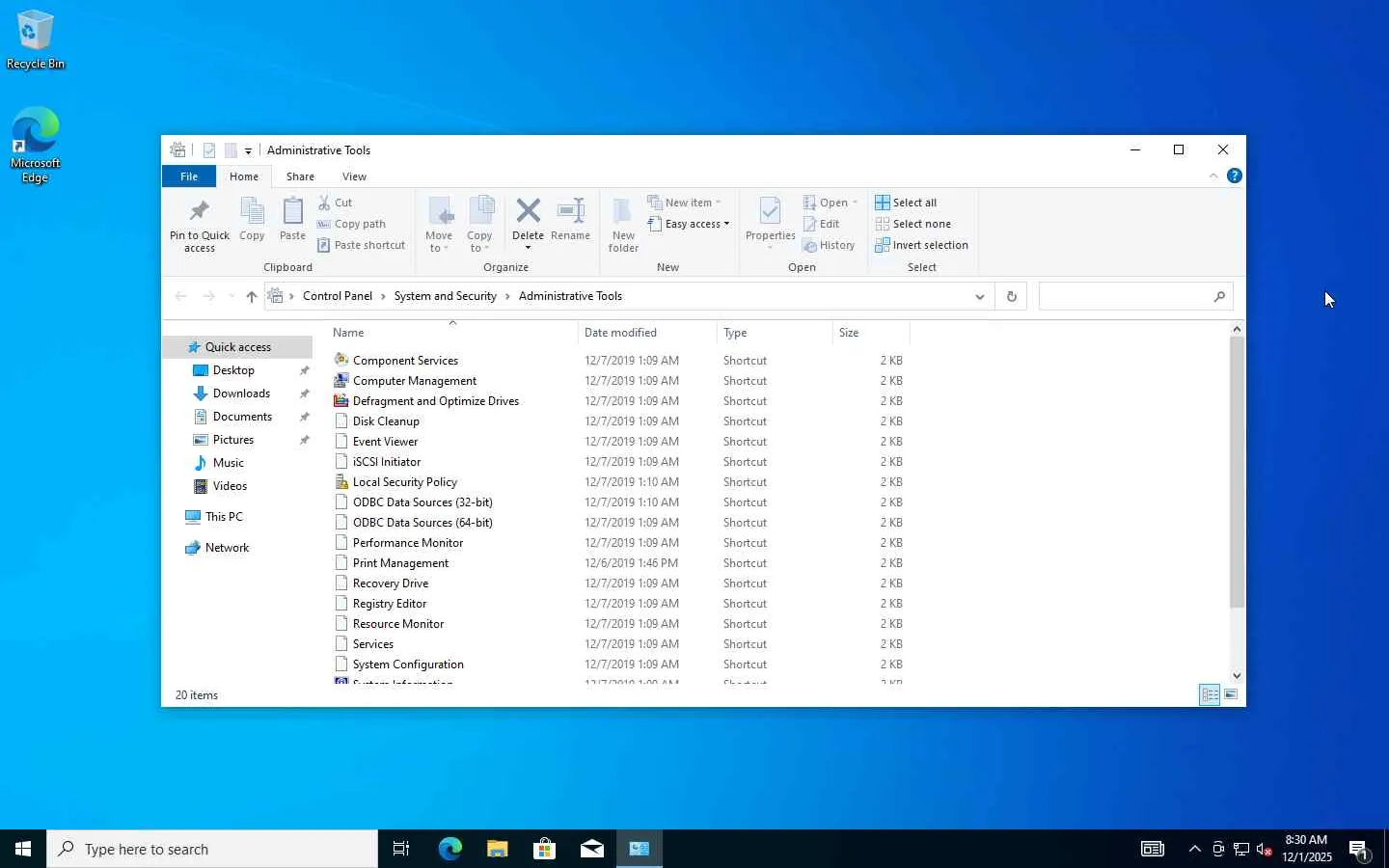Select Quick access in navigation pane
Image resolution: width=1389 pixels, height=868 pixels.
[x=237, y=347]
